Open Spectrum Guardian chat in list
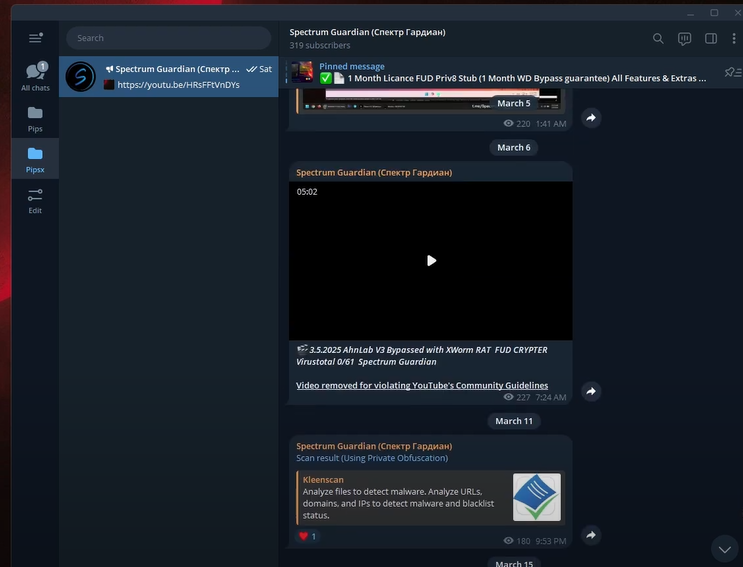Viewport: 743px width, 567px height. pyautogui.click(x=169, y=77)
